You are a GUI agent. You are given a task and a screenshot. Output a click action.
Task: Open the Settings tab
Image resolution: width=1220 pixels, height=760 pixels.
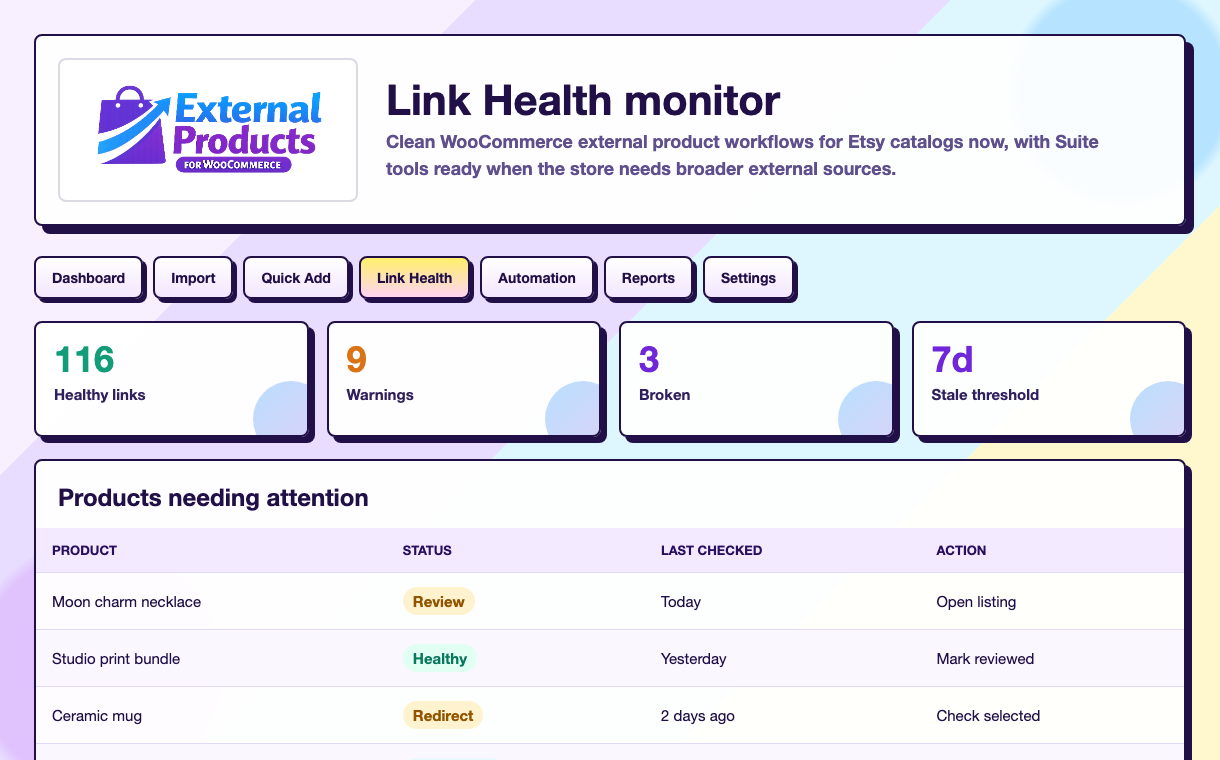coord(748,278)
